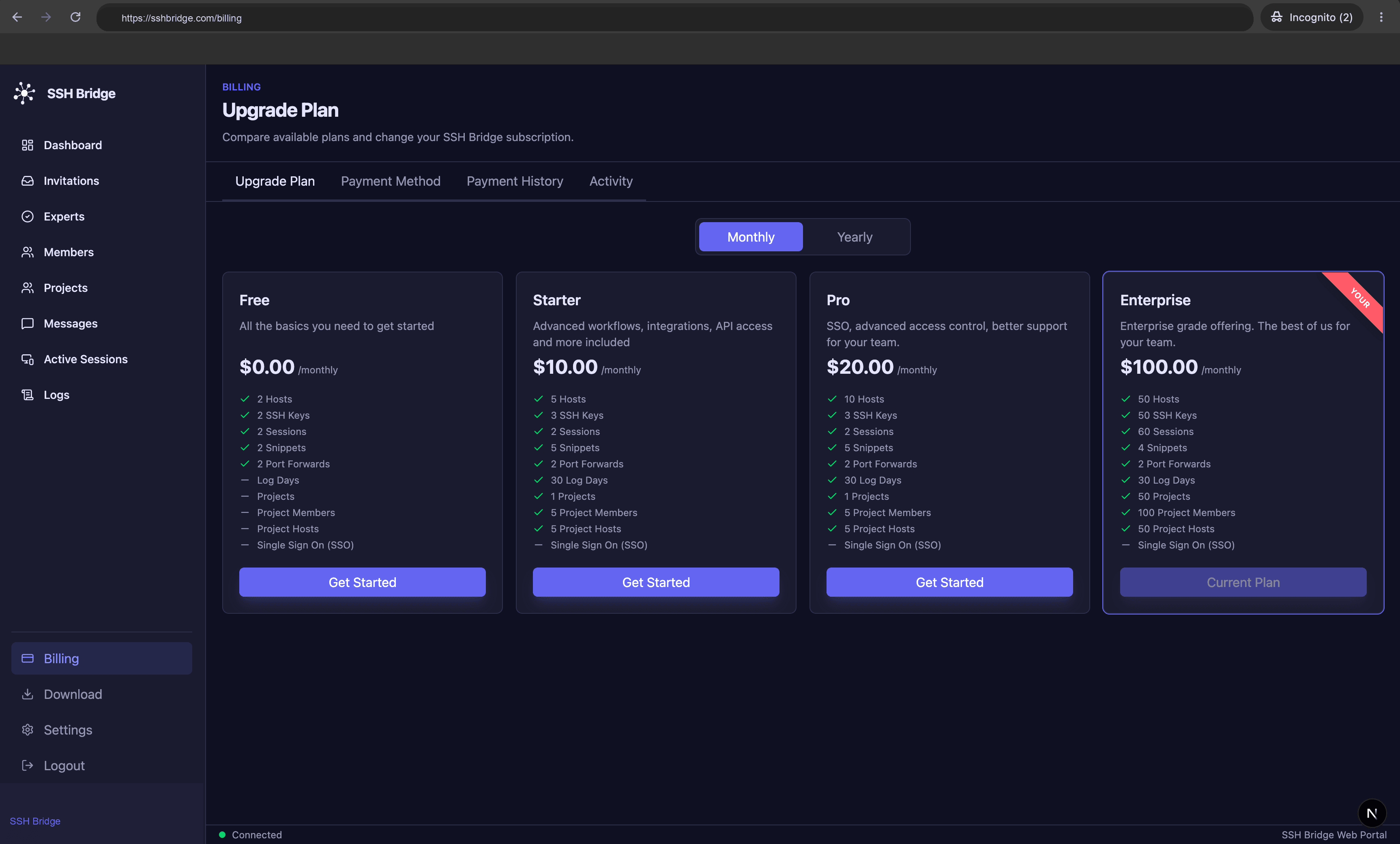Choose Get Started on the Starter plan
Viewport: 1400px width, 844px height.
(x=656, y=582)
